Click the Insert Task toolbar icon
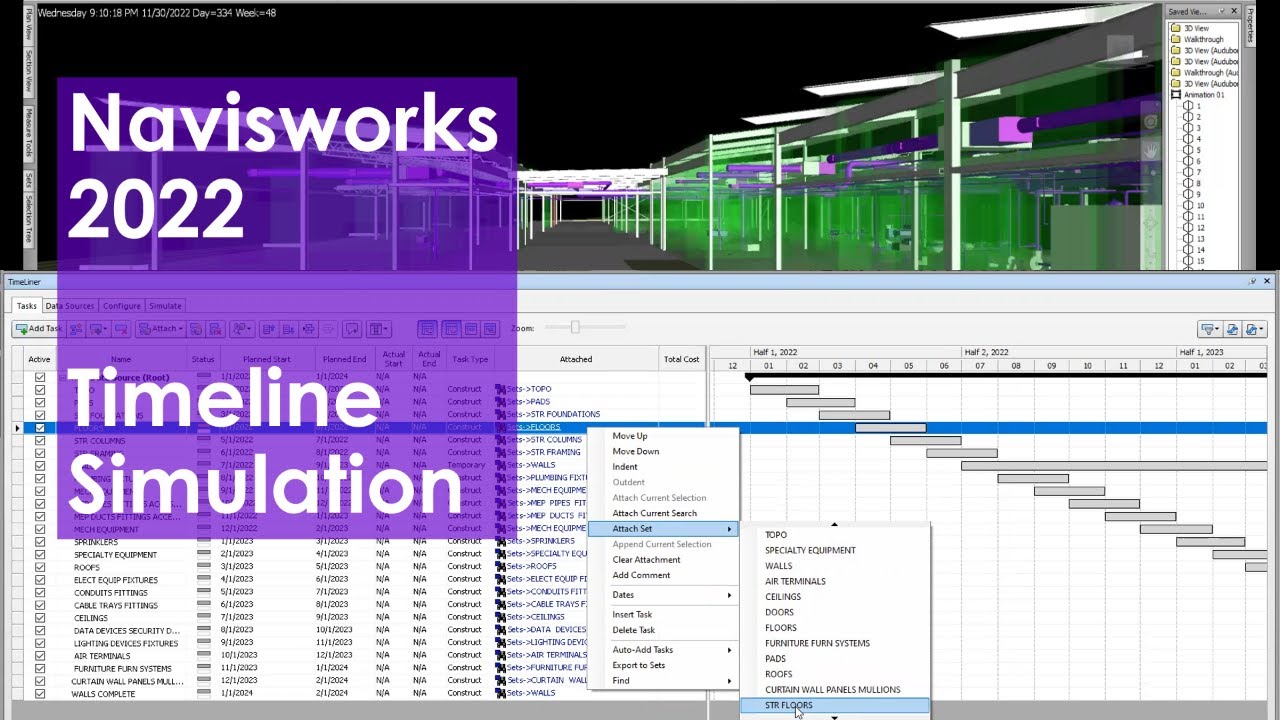 (76, 329)
